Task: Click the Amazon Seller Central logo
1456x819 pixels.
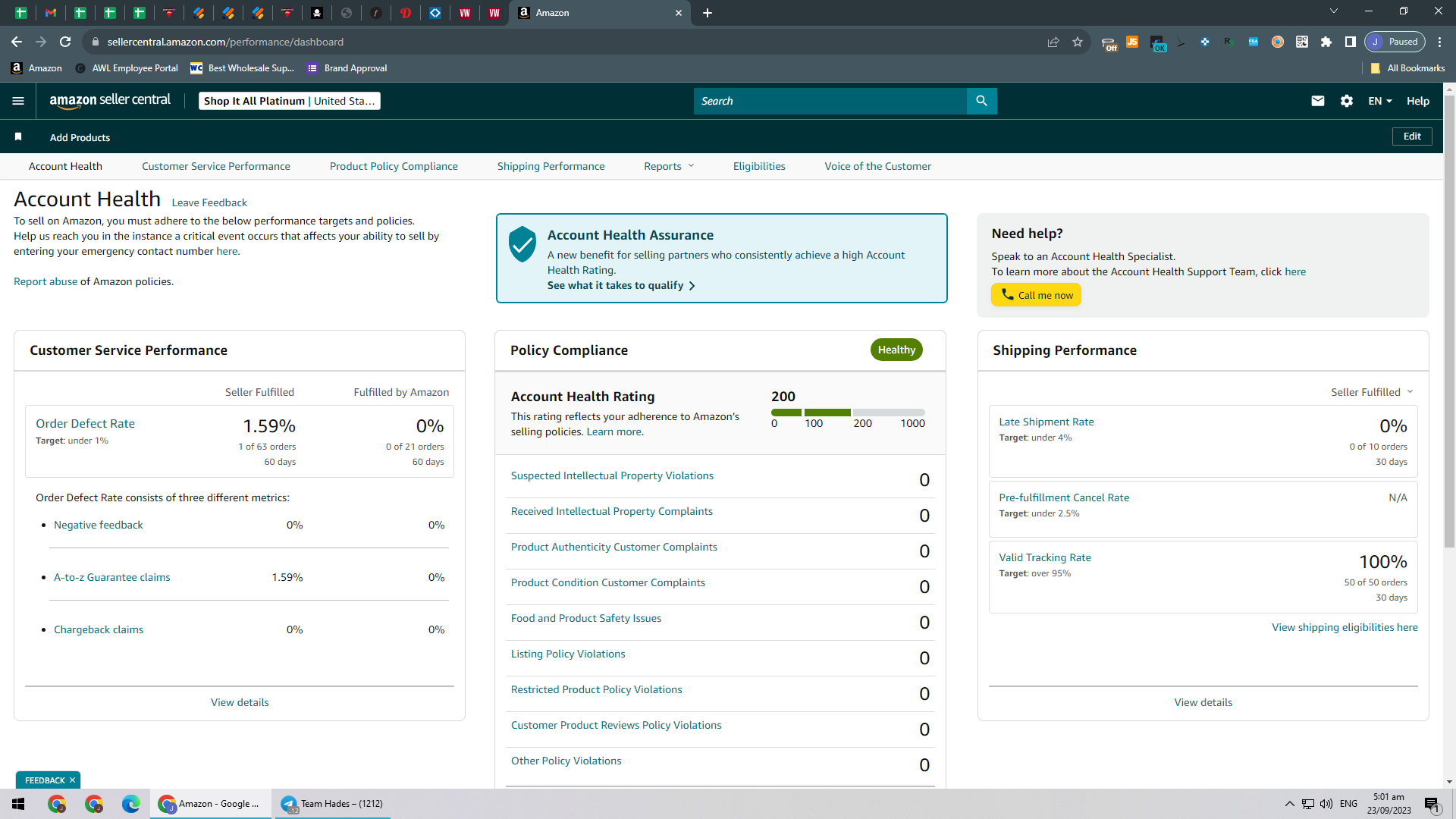Action: click(x=110, y=101)
